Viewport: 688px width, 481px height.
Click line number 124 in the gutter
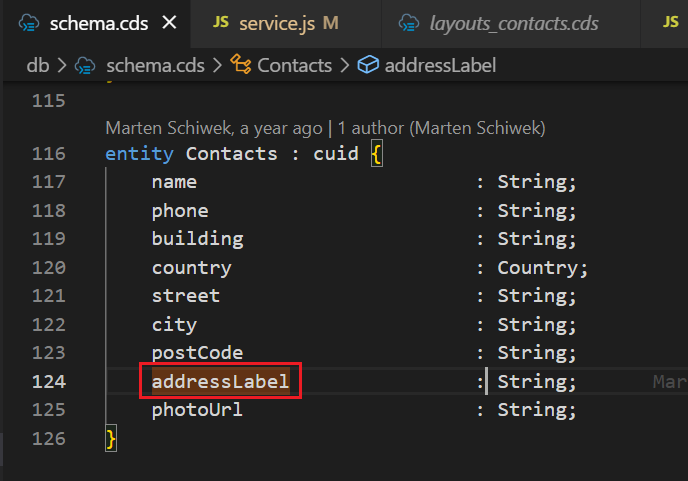(49, 382)
